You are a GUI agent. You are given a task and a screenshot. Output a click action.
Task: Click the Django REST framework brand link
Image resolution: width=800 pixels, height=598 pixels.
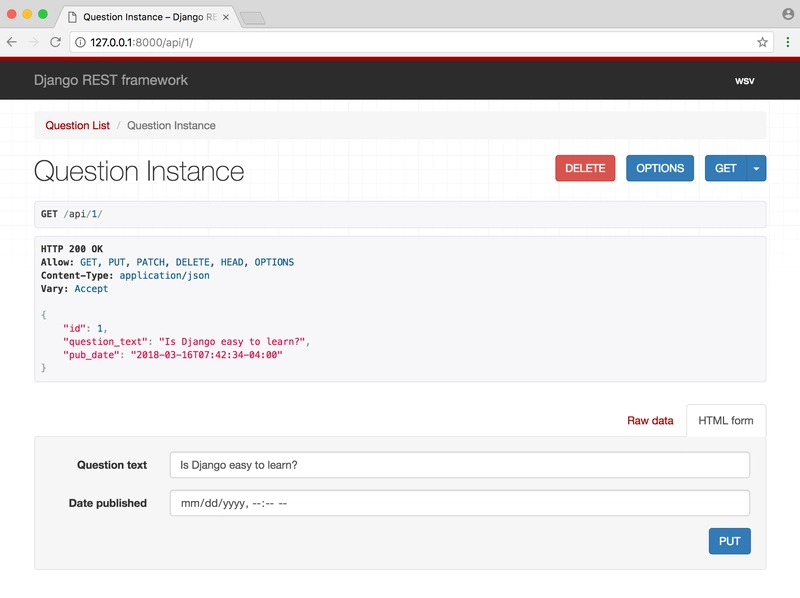pyautogui.click(x=111, y=80)
